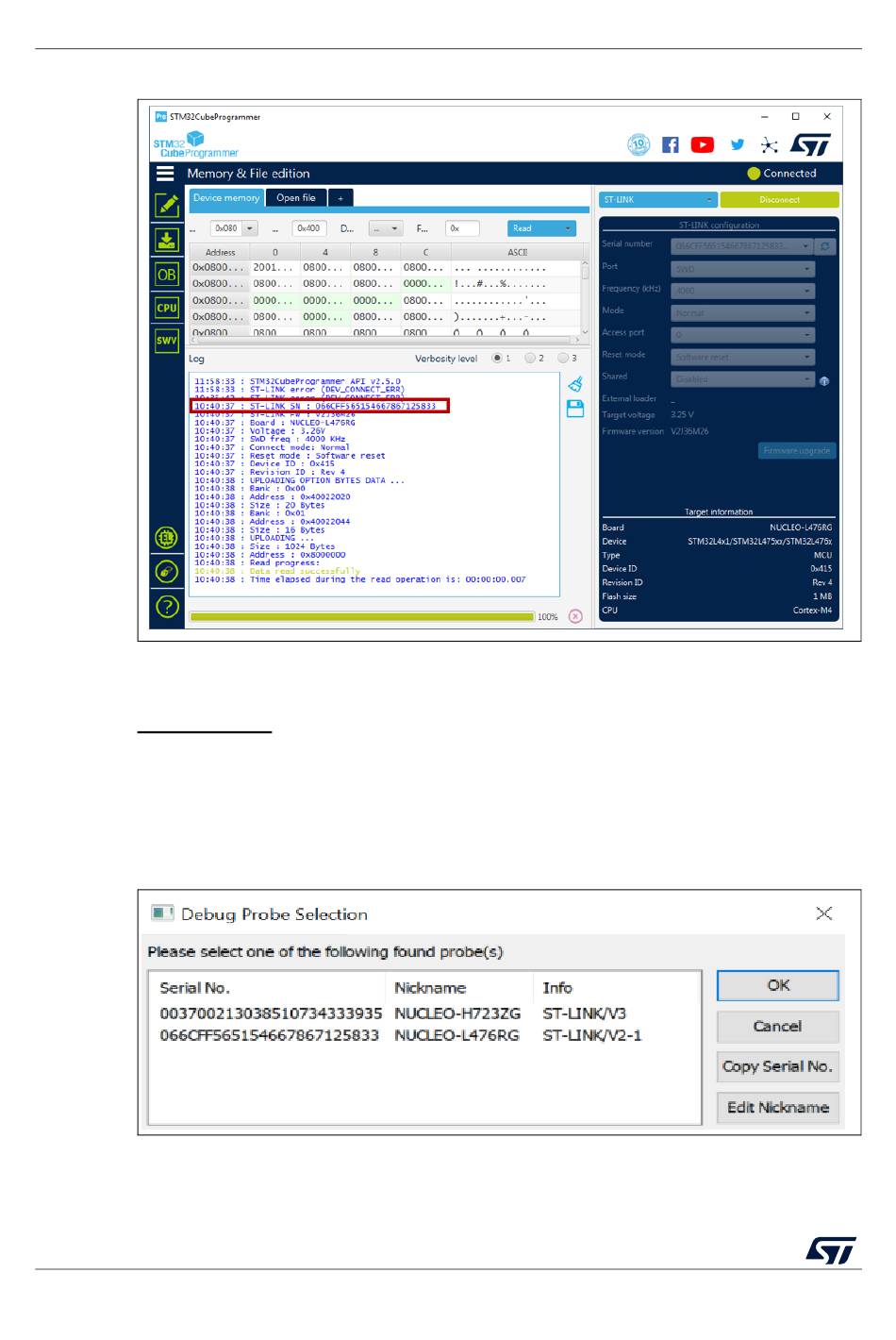The height and width of the screenshot is (1340, 896).
Task: Click the Serial No. column header
Action: tap(195, 988)
